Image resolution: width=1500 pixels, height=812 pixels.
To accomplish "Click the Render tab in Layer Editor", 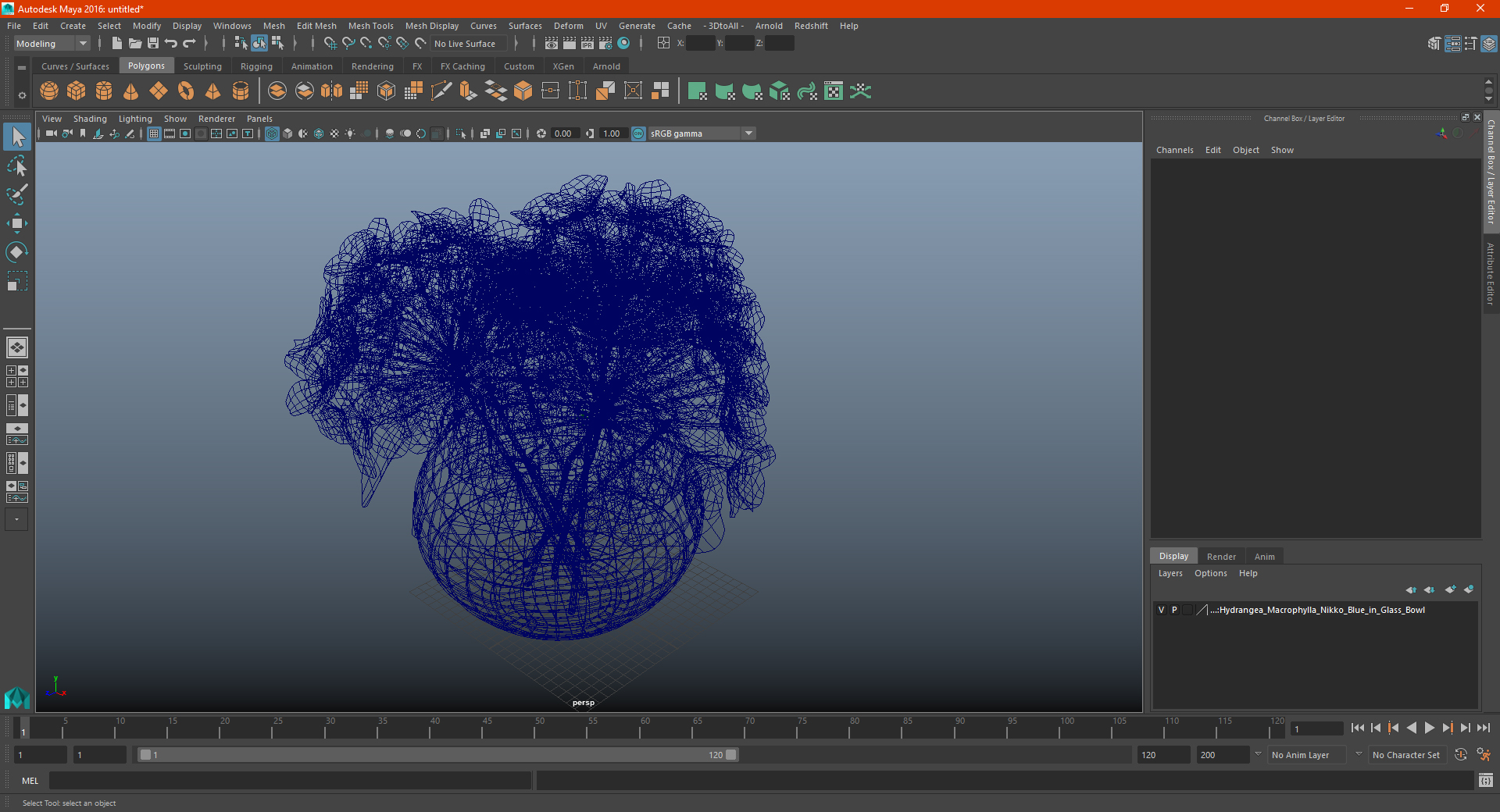I will (x=1221, y=557).
